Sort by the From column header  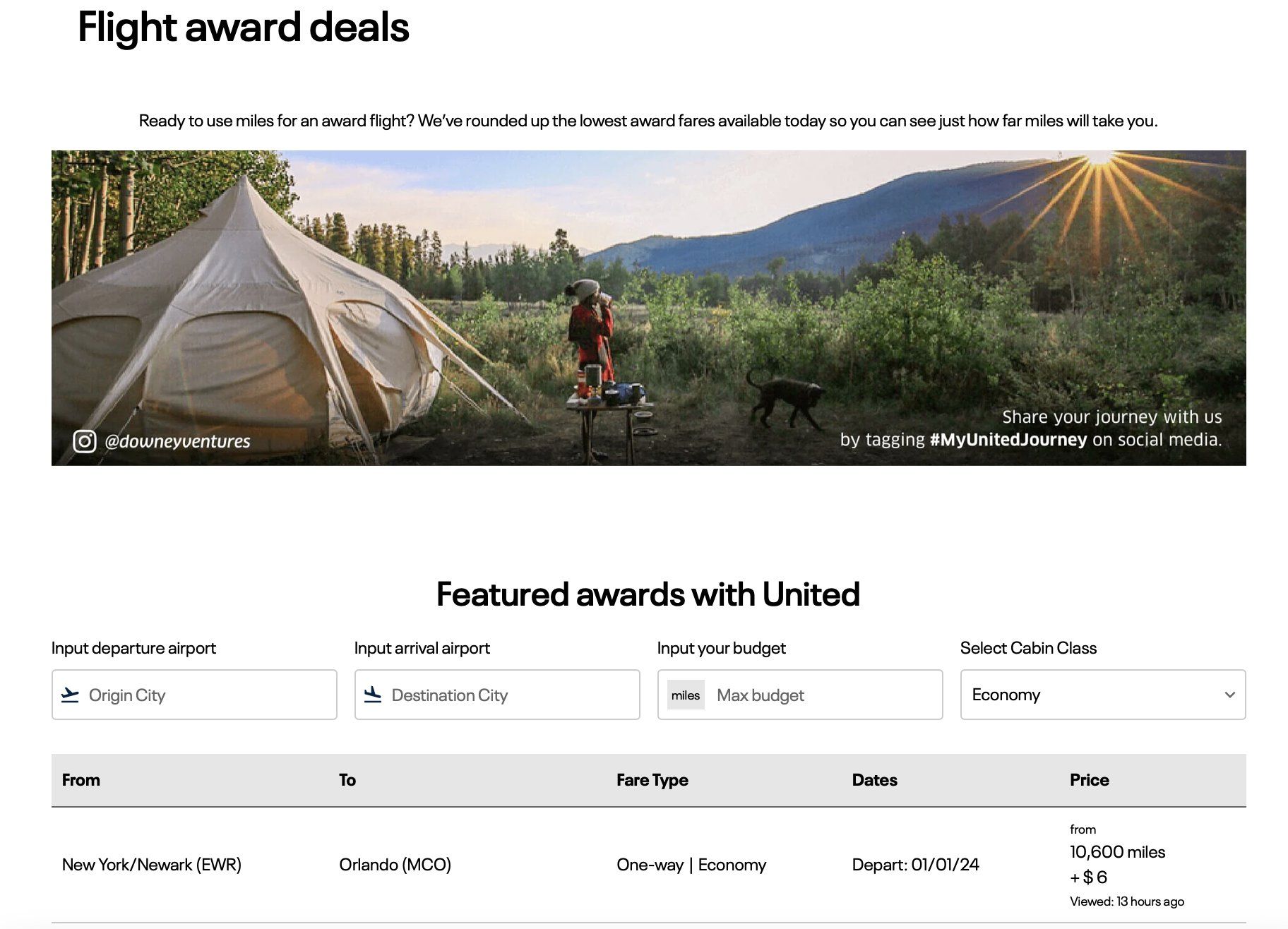click(81, 780)
